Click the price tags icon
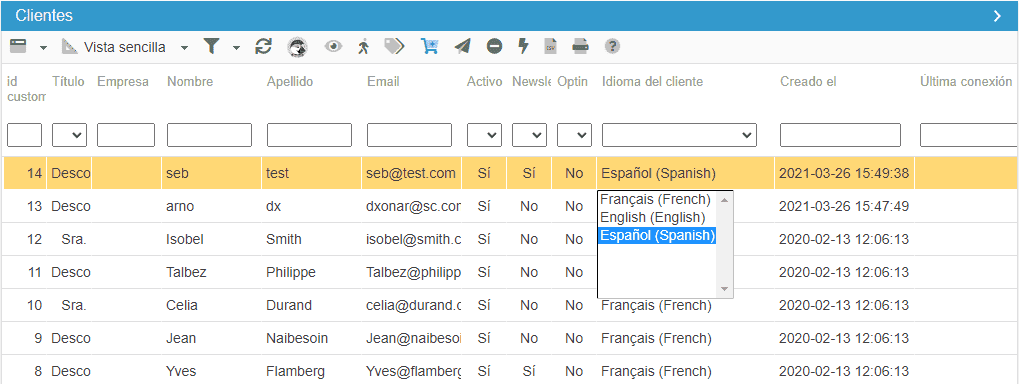 [x=394, y=46]
